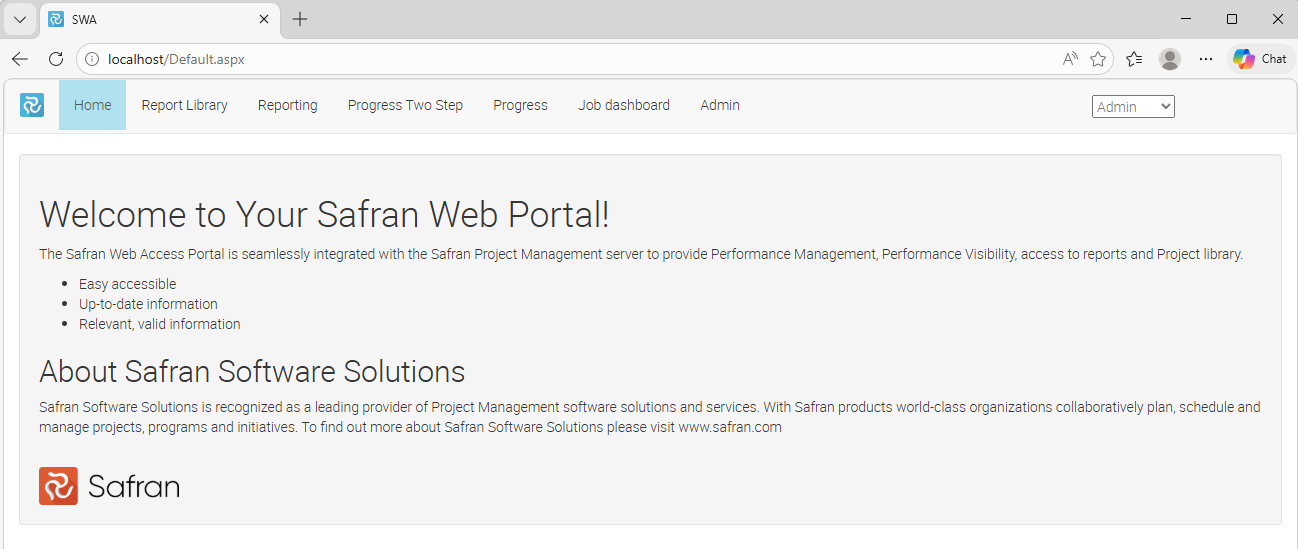Close the SWA browser tab
The image size is (1298, 549).
(264, 19)
